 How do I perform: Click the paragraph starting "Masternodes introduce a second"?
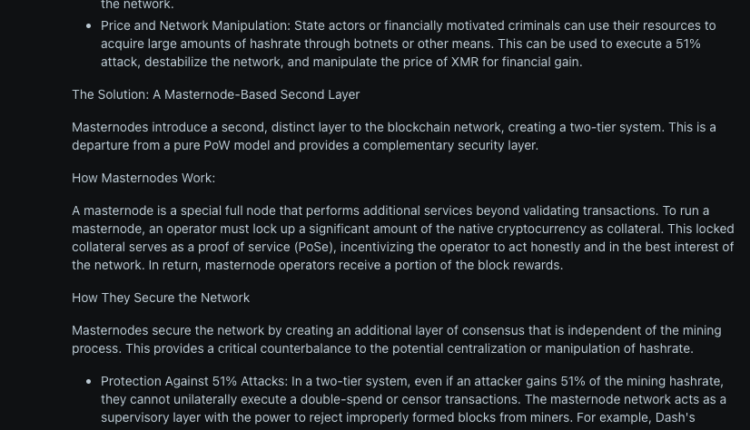394,137
